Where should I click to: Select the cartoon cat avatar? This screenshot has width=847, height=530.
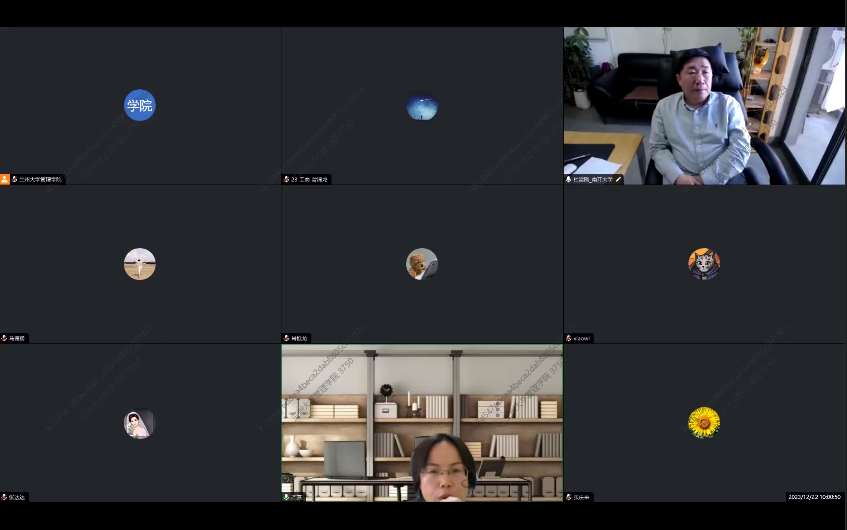(704, 264)
